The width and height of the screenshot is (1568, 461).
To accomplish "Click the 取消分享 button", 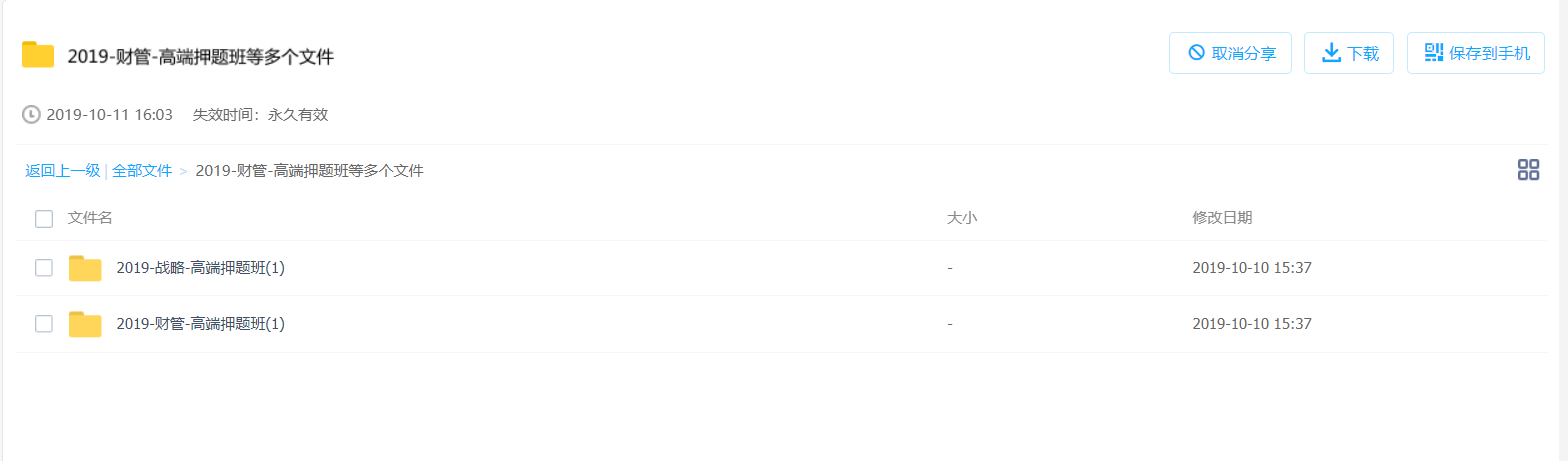I will pyautogui.click(x=1230, y=53).
